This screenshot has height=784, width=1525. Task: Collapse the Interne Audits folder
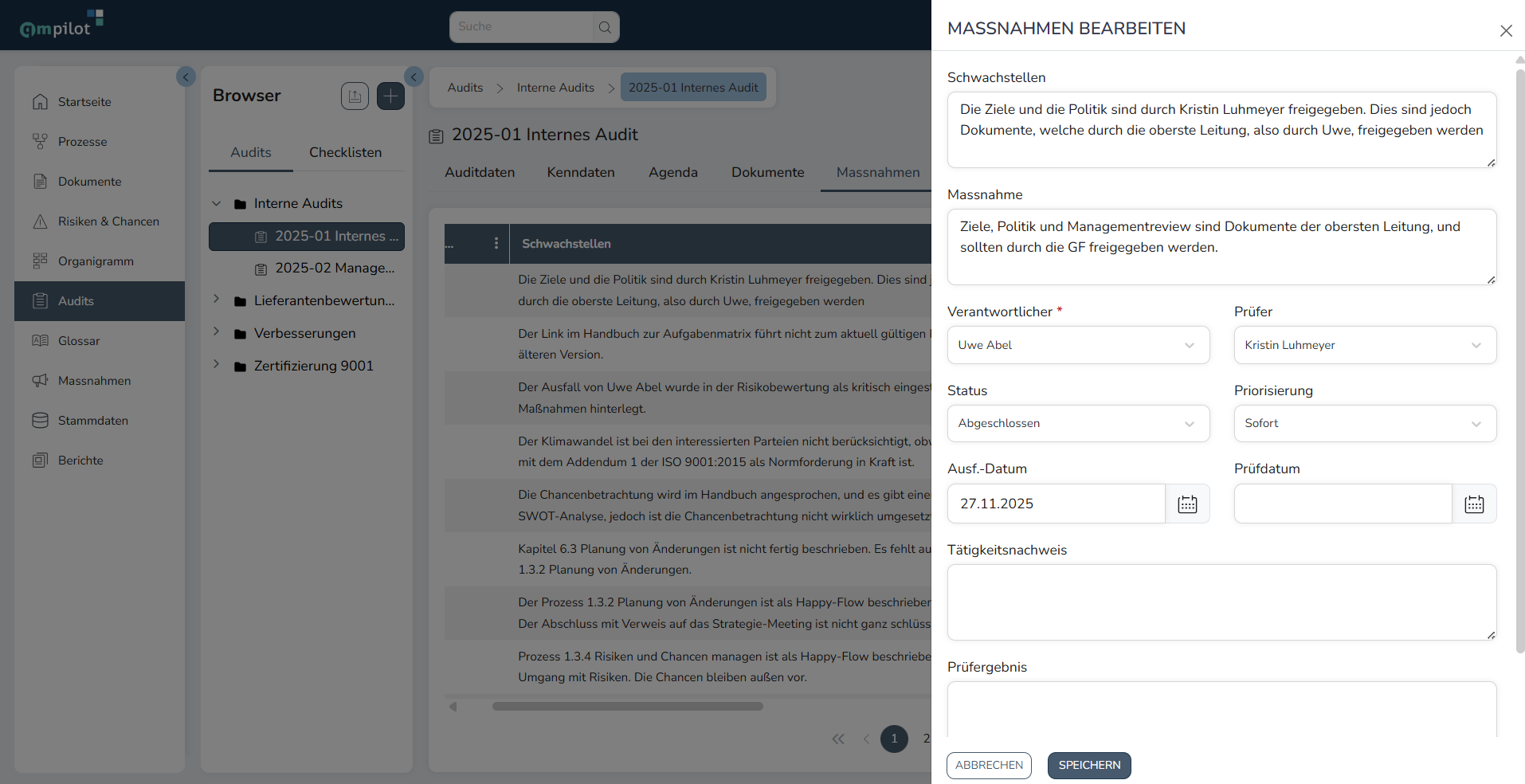216,203
